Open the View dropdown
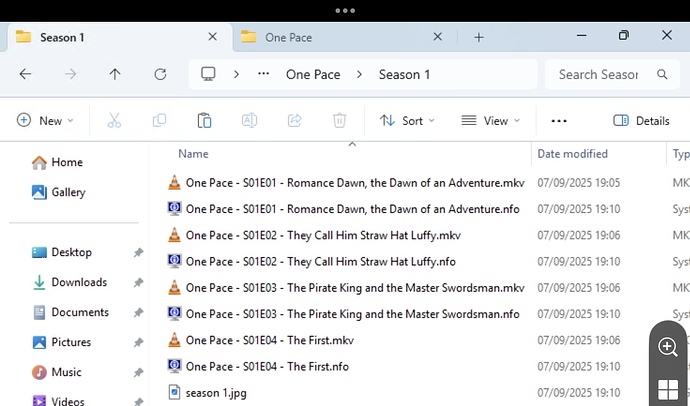Viewport: 690px width, 406px height. click(x=490, y=121)
